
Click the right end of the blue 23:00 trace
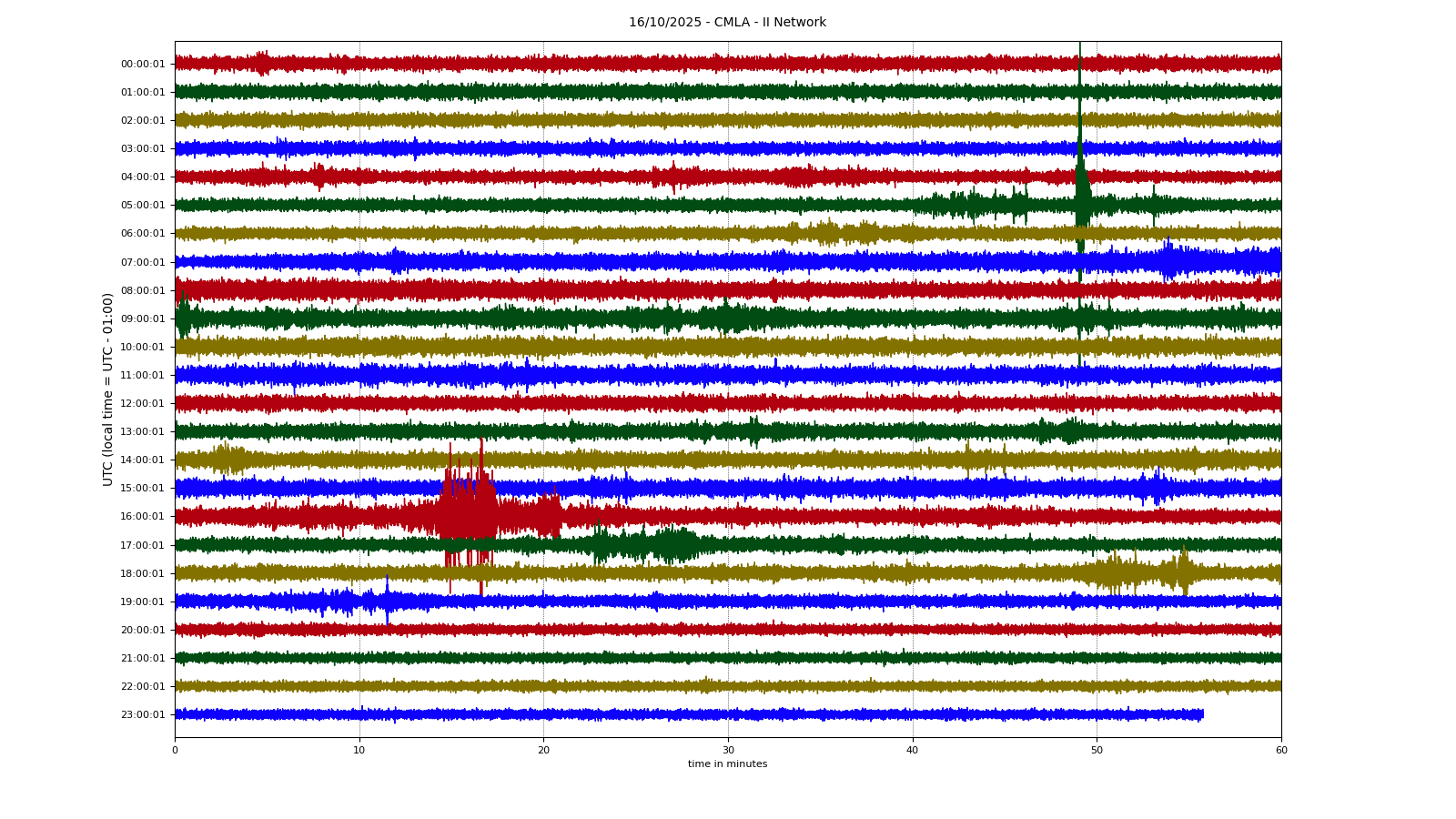[x=1201, y=715]
